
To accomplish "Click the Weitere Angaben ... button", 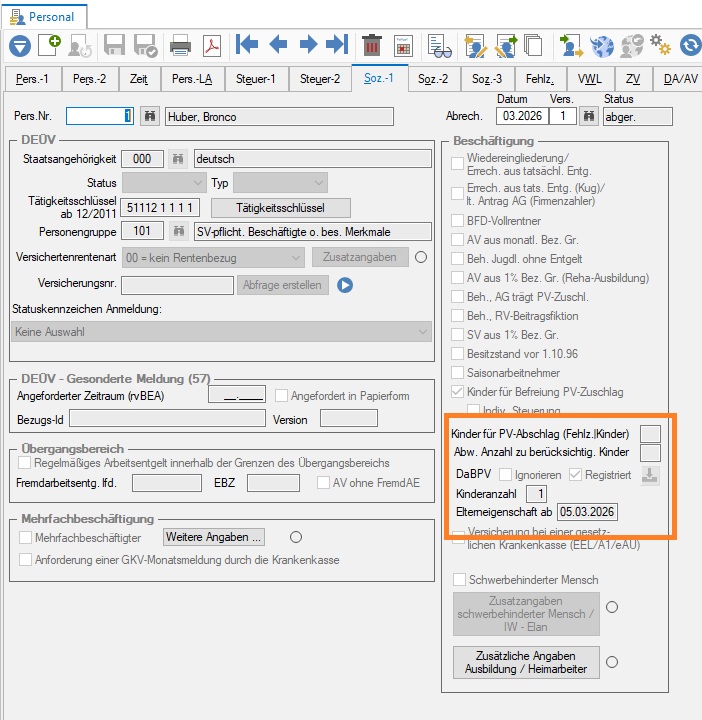I will click(213, 537).
